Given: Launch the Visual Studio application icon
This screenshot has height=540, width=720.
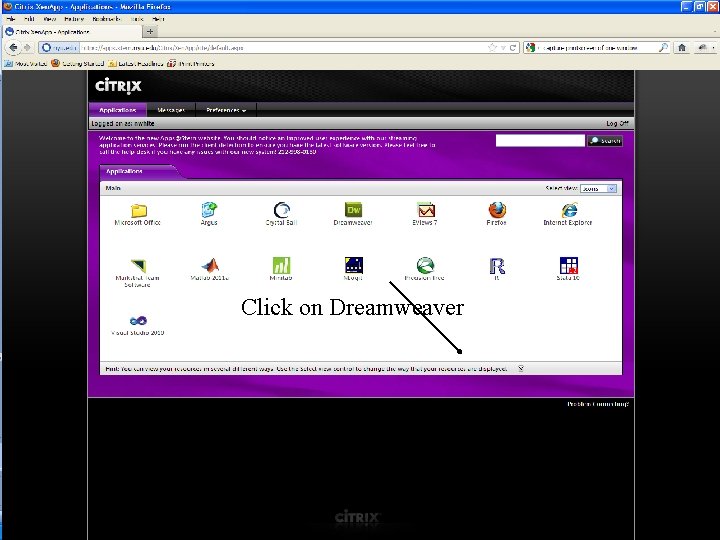Looking at the screenshot, I should [x=138, y=321].
